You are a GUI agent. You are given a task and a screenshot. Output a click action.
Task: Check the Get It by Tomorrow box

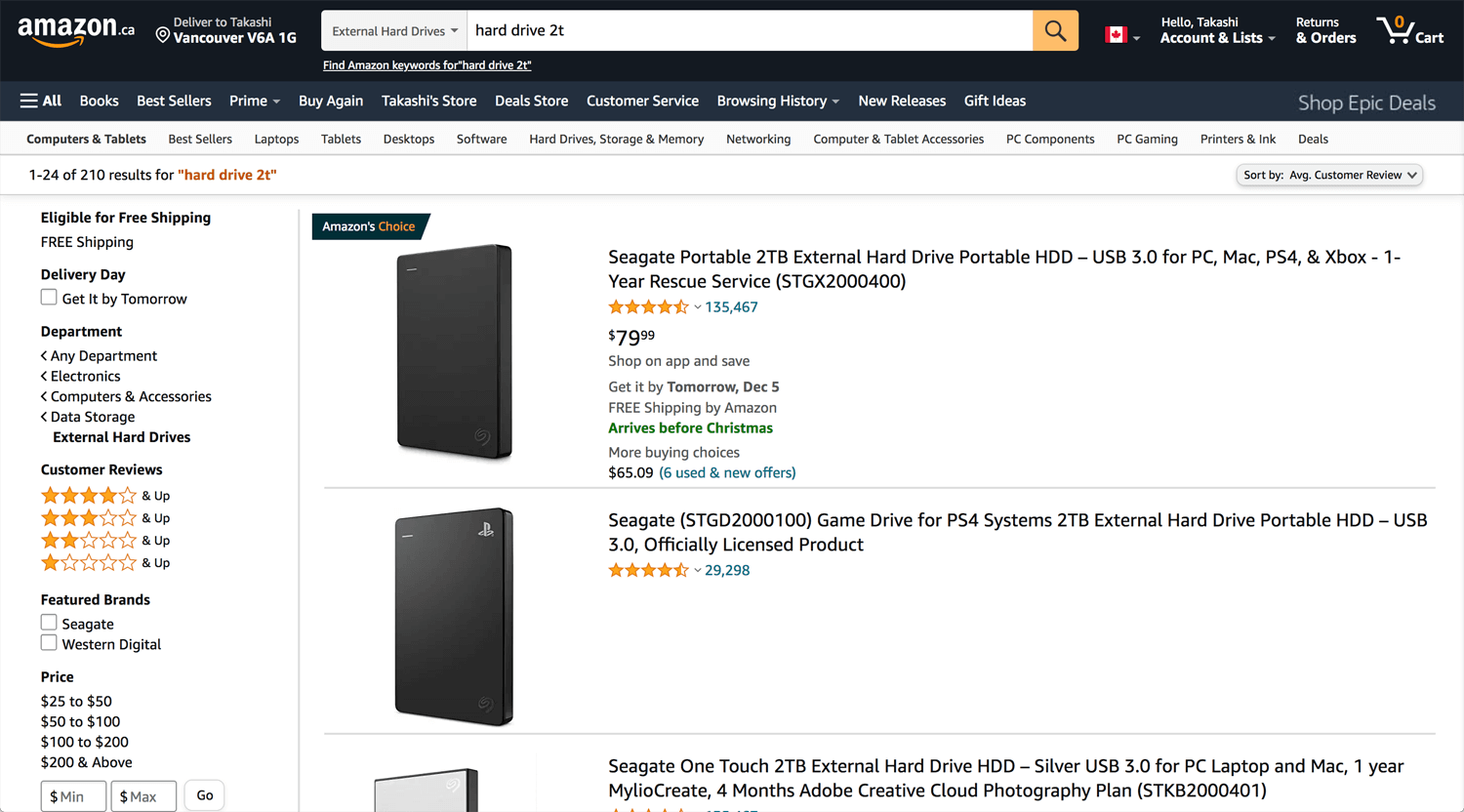tap(49, 297)
